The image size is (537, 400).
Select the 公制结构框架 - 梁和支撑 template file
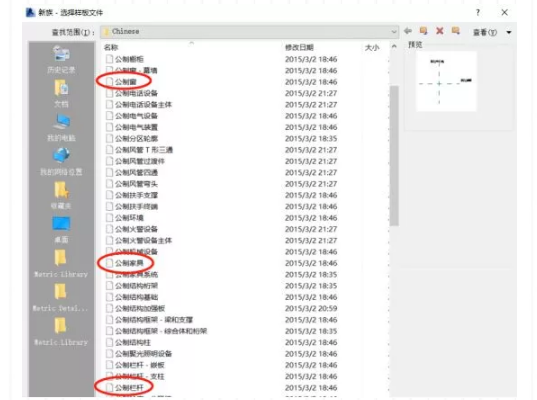click(x=149, y=320)
